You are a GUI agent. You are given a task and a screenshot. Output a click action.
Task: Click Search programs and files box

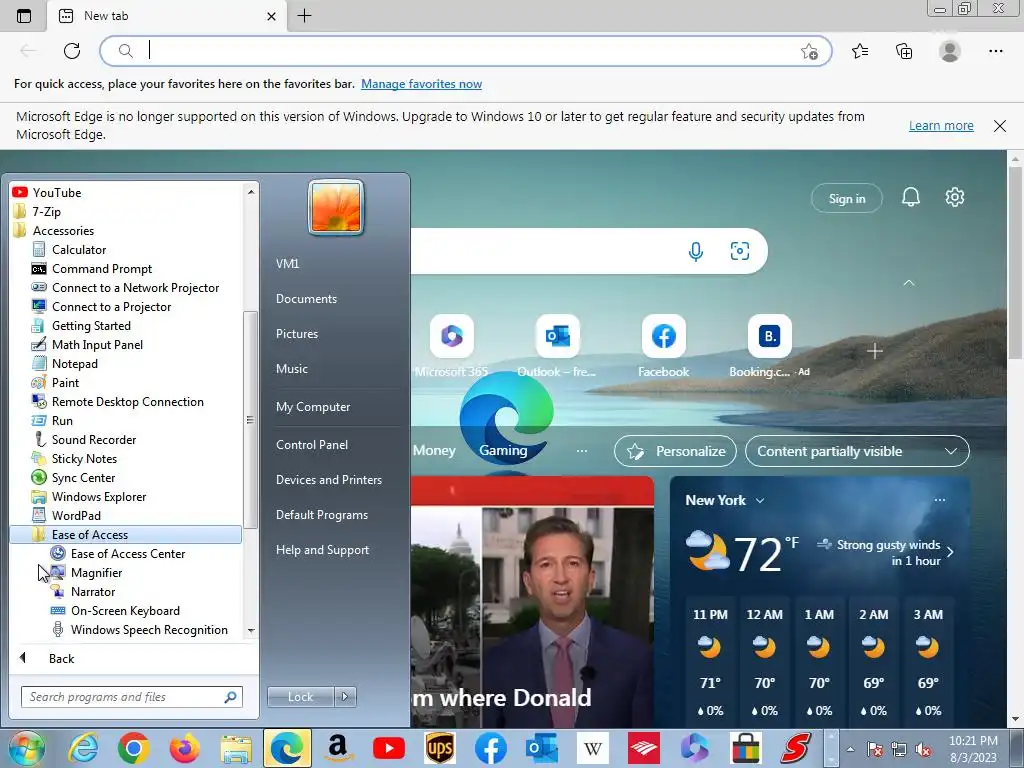(131, 697)
